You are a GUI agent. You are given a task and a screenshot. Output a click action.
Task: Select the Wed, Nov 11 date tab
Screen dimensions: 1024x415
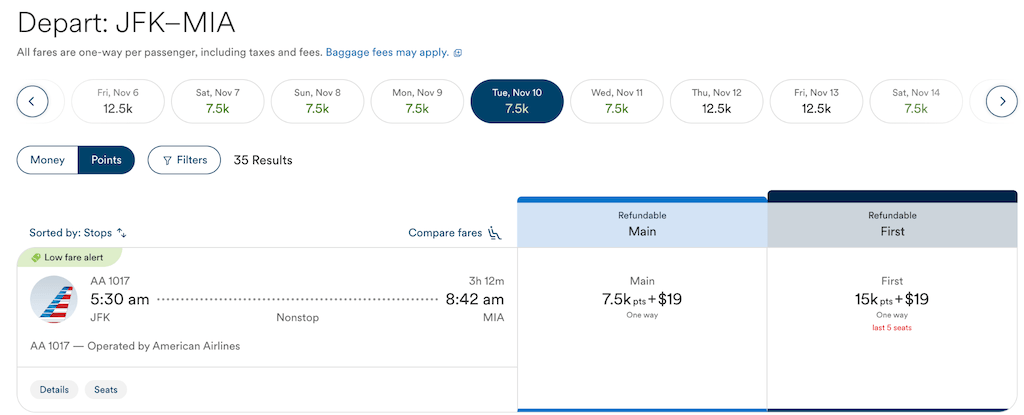click(616, 101)
